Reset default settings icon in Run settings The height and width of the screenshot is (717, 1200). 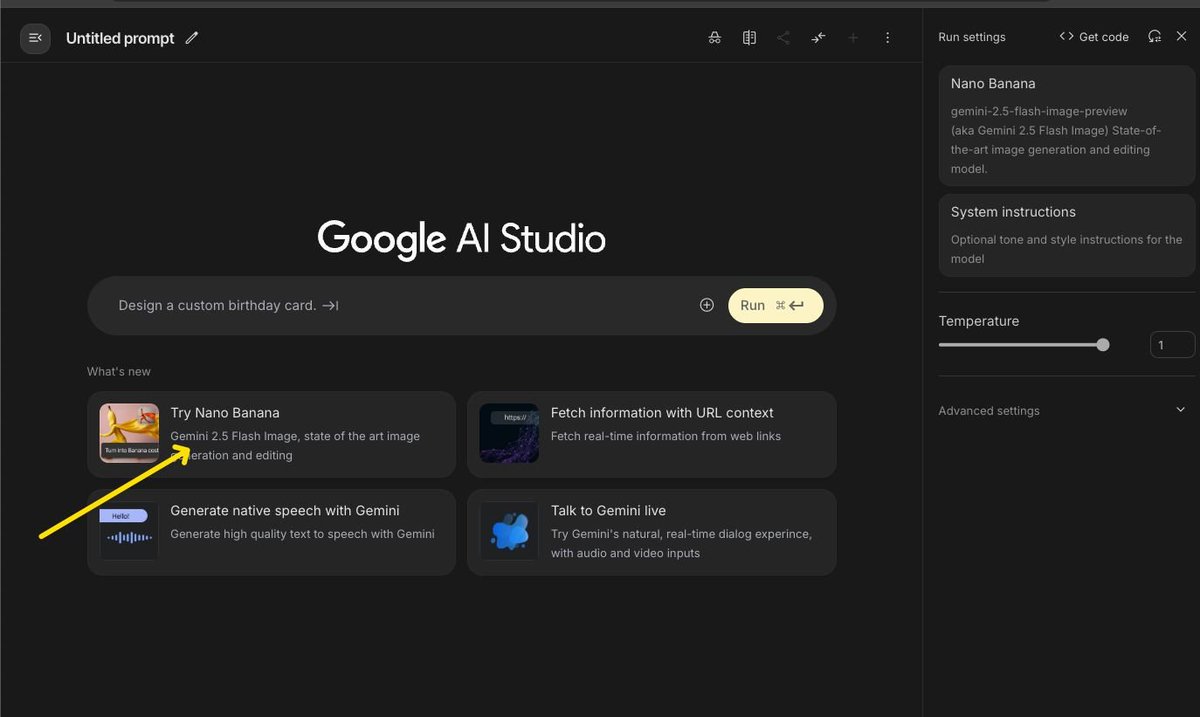tap(1154, 36)
